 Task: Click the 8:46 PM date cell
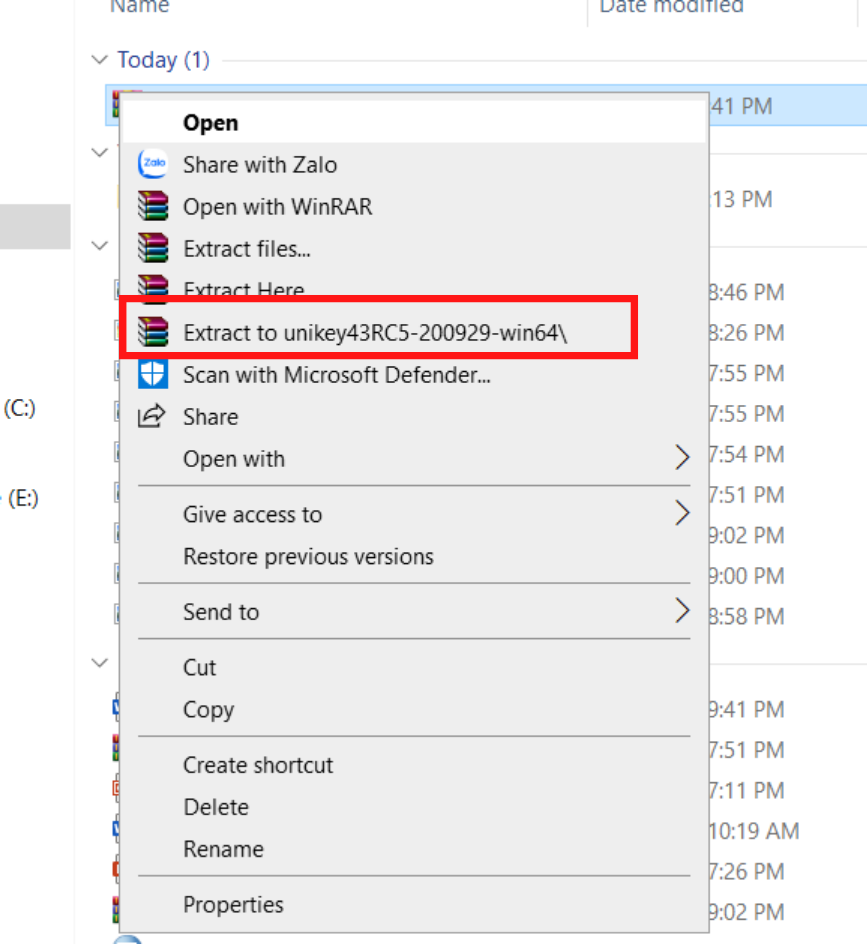[747, 293]
